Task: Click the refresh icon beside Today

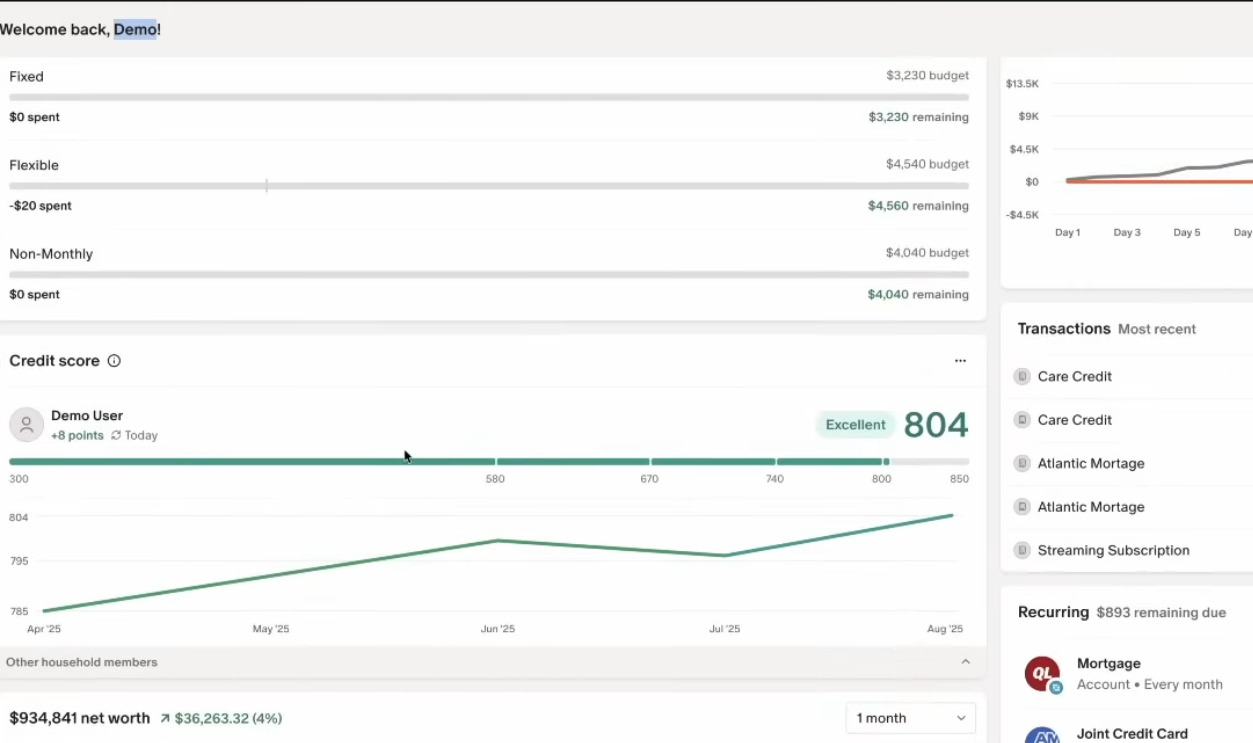Action: point(116,436)
